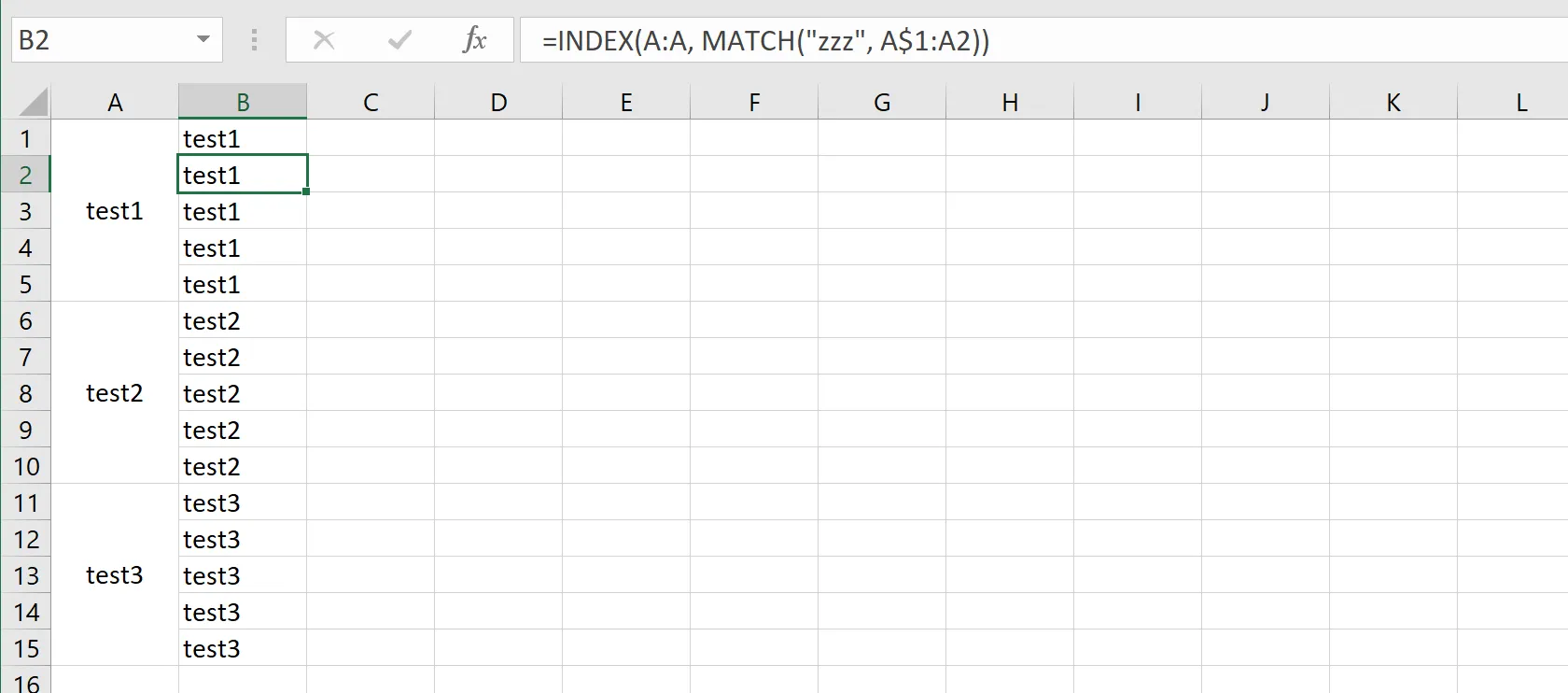Select column H header
The height and width of the screenshot is (693, 1568).
pos(1010,102)
